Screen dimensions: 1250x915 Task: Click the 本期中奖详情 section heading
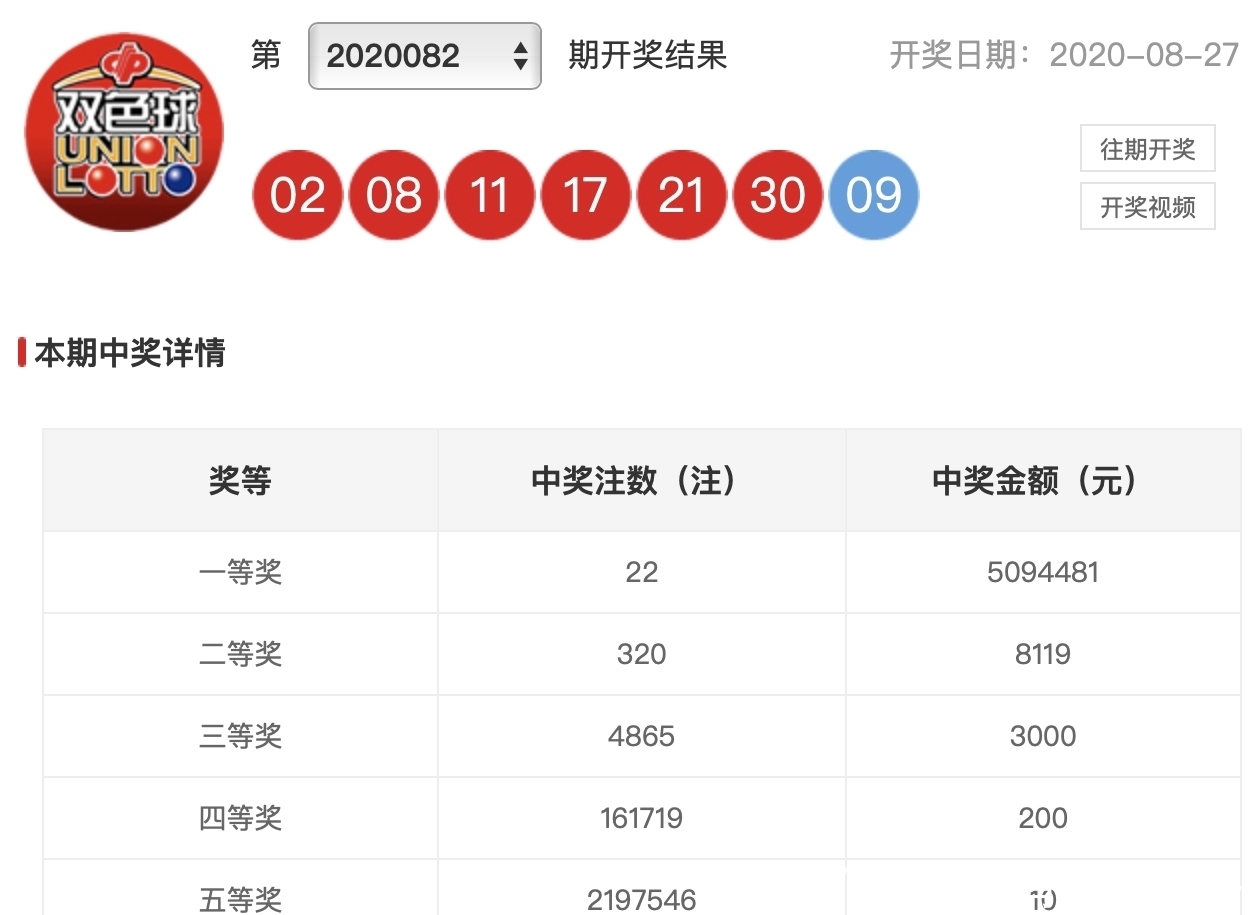tap(130, 354)
